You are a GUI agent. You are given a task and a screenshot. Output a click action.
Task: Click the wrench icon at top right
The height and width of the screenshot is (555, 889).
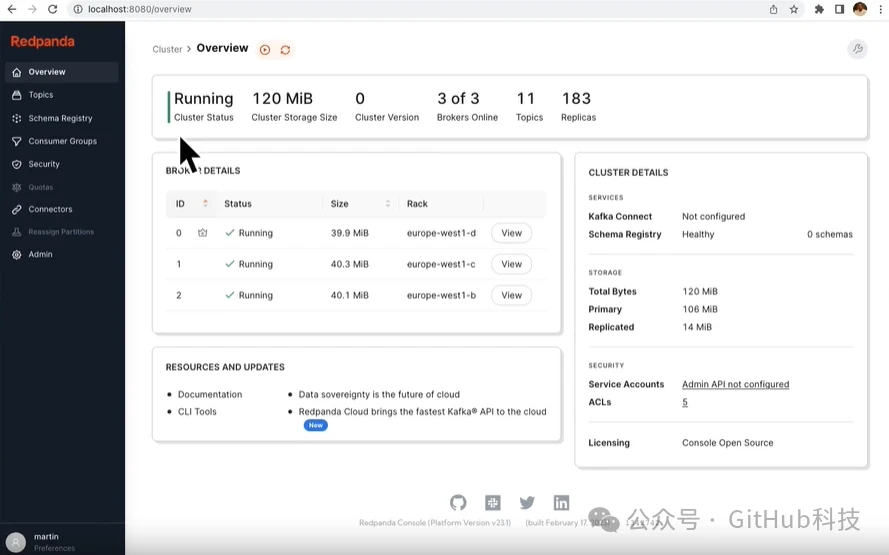[x=857, y=49]
